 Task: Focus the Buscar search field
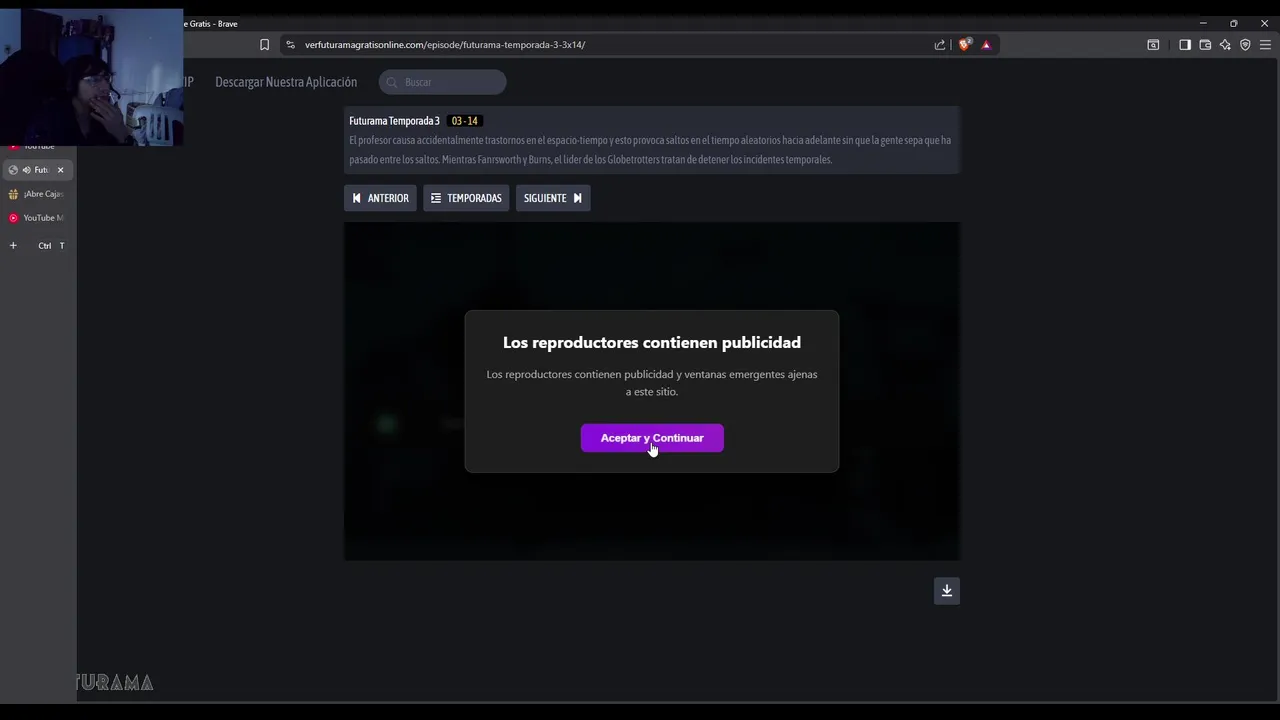[x=443, y=82]
